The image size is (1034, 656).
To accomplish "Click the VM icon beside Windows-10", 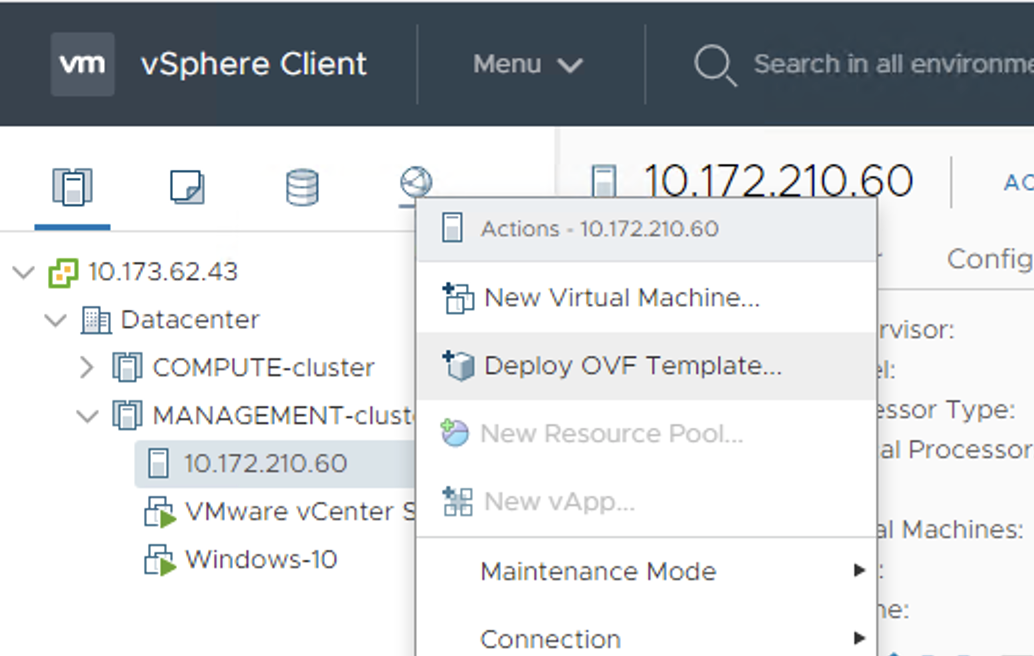I will point(160,560).
